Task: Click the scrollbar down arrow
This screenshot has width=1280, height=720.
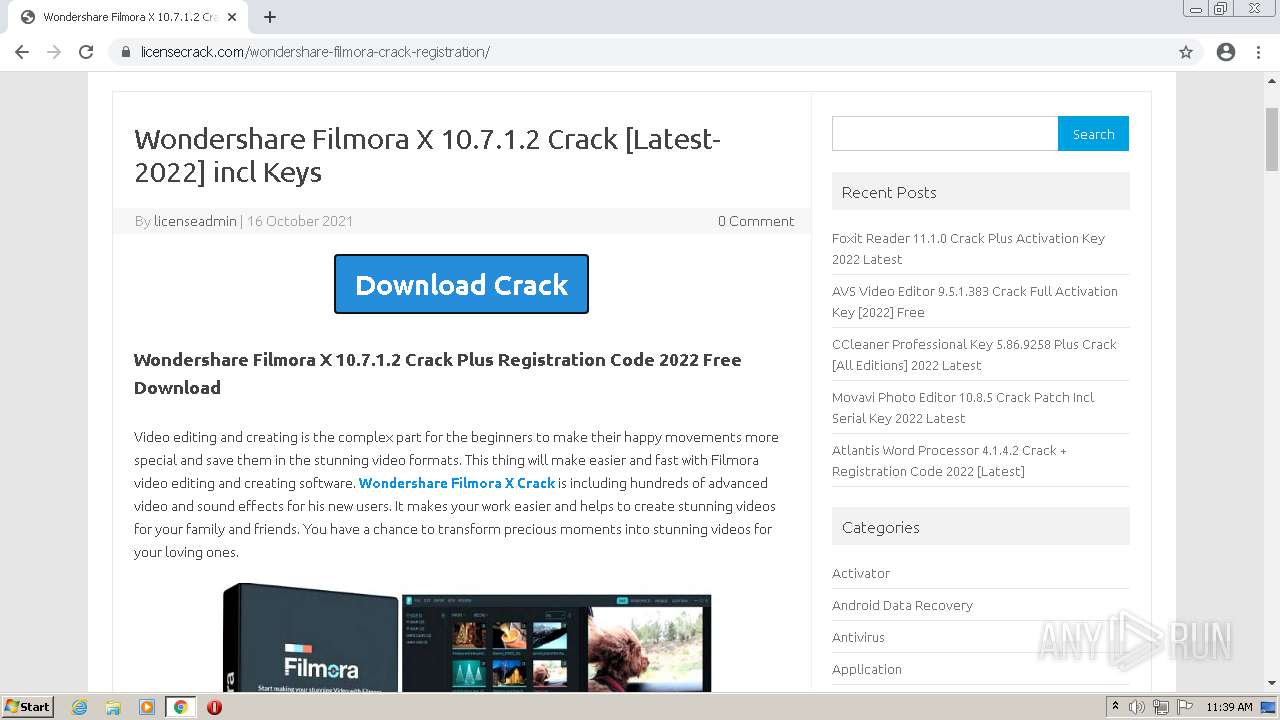Action: pos(1272,684)
